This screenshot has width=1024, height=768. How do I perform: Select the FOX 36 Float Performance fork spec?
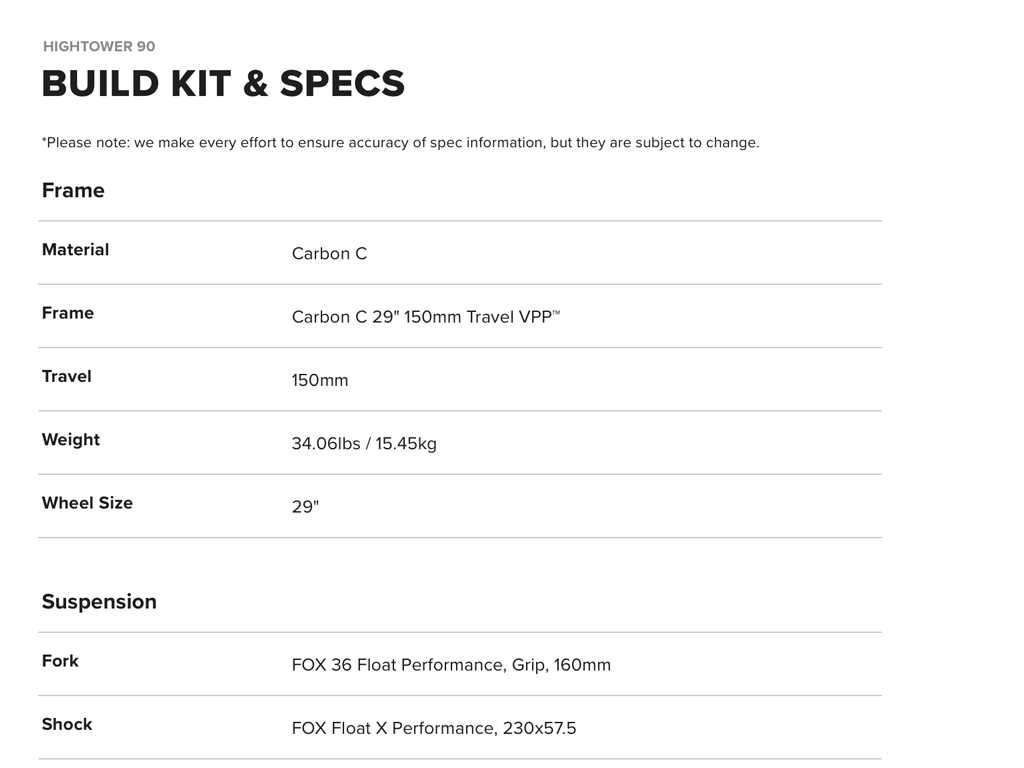coord(451,665)
